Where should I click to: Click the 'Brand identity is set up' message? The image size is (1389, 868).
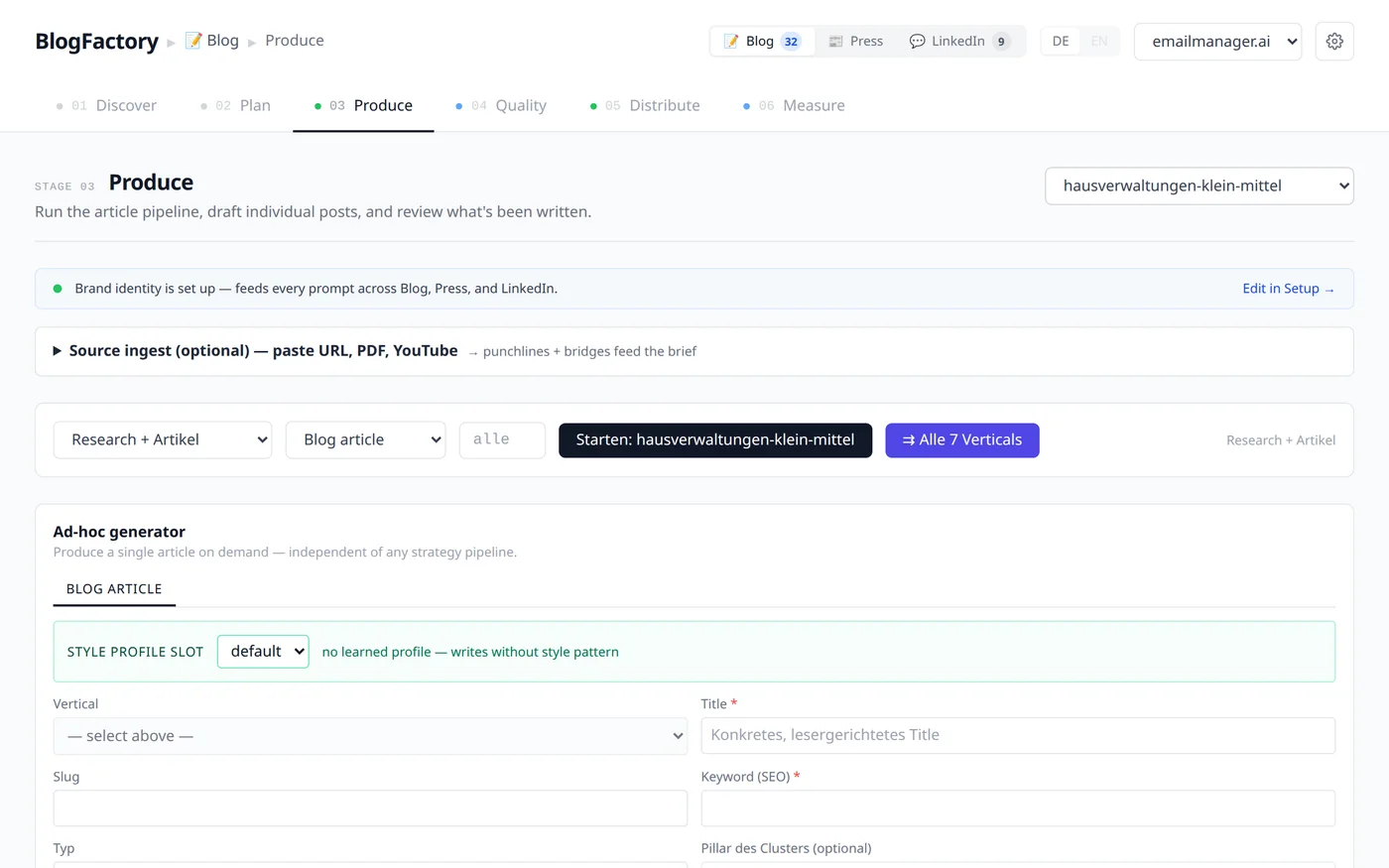pyautogui.click(x=316, y=289)
